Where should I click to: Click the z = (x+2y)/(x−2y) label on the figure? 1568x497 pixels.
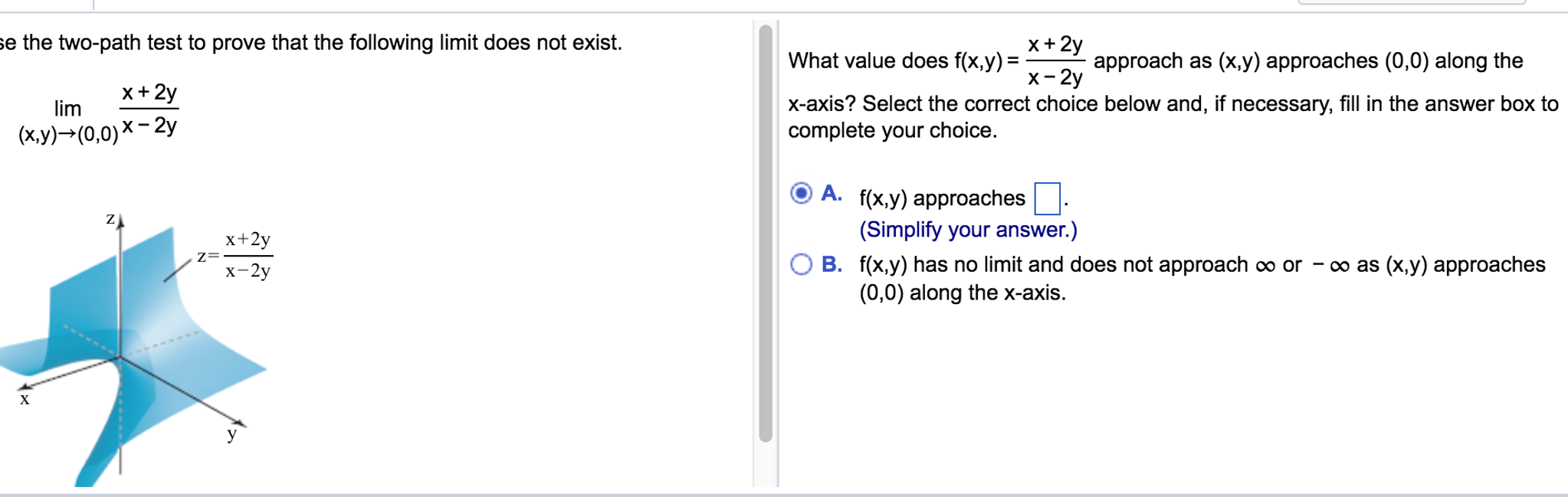(234, 257)
